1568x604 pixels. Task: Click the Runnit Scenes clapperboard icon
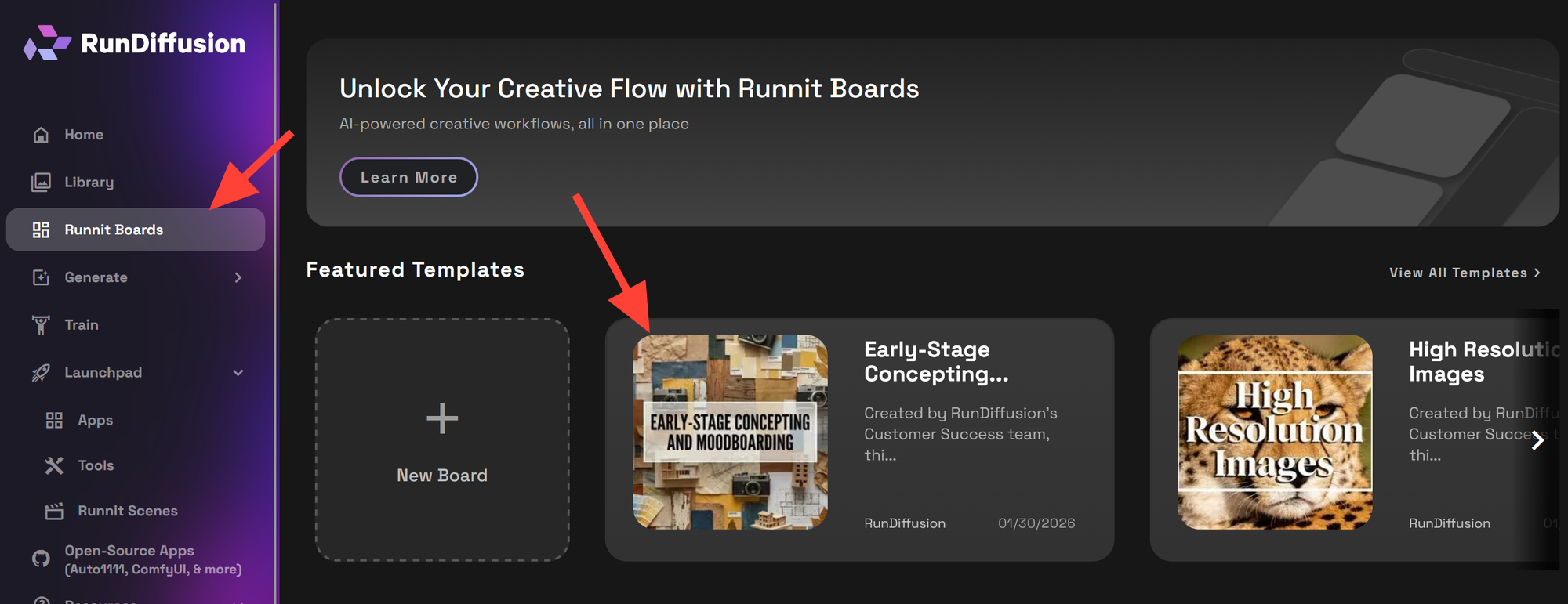click(x=54, y=512)
